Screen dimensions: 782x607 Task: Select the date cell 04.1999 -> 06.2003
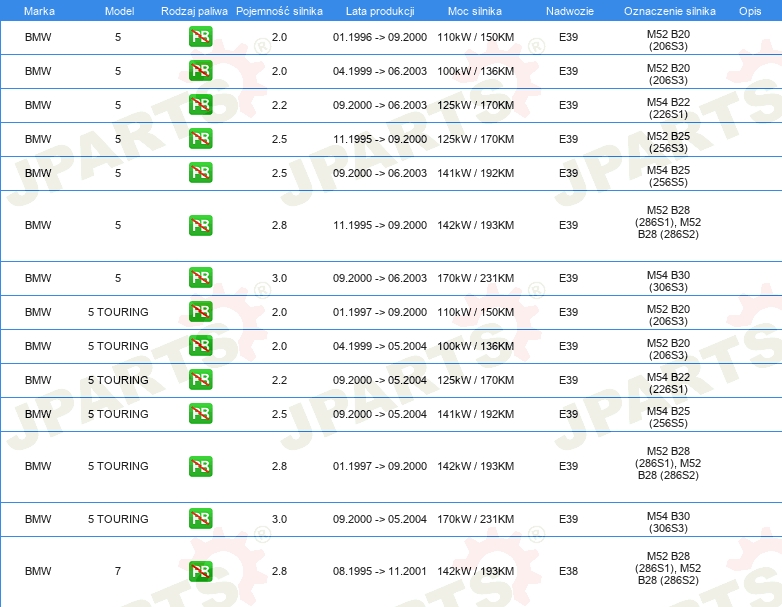(380, 71)
